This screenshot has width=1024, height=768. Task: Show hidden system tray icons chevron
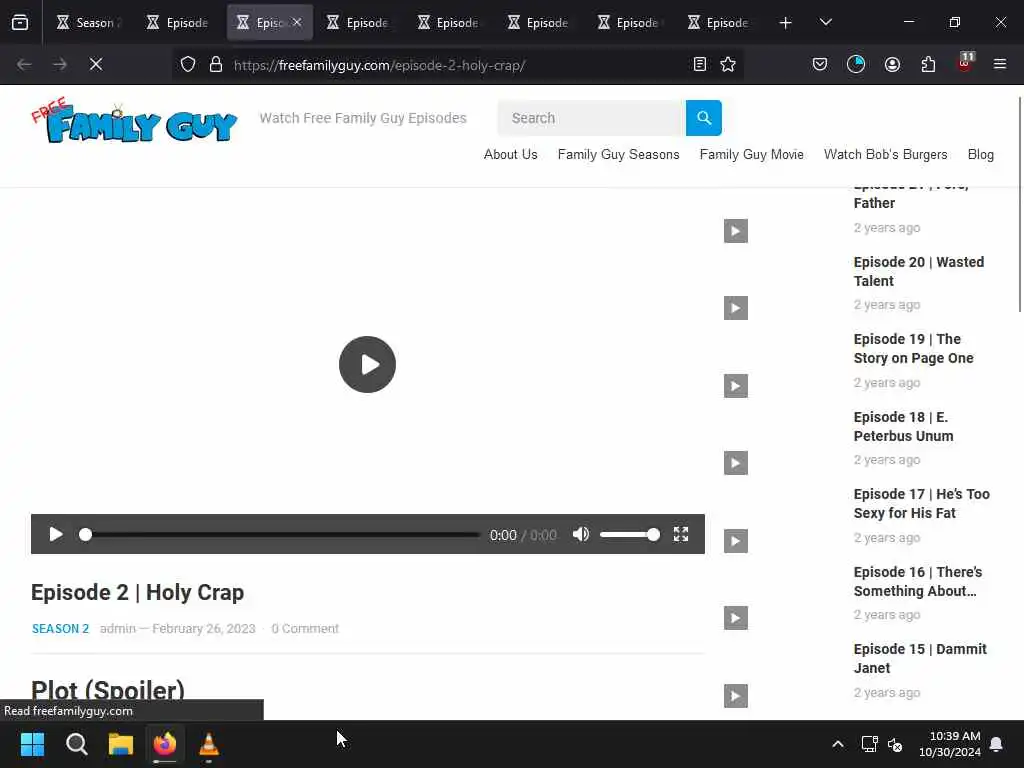coord(838,744)
